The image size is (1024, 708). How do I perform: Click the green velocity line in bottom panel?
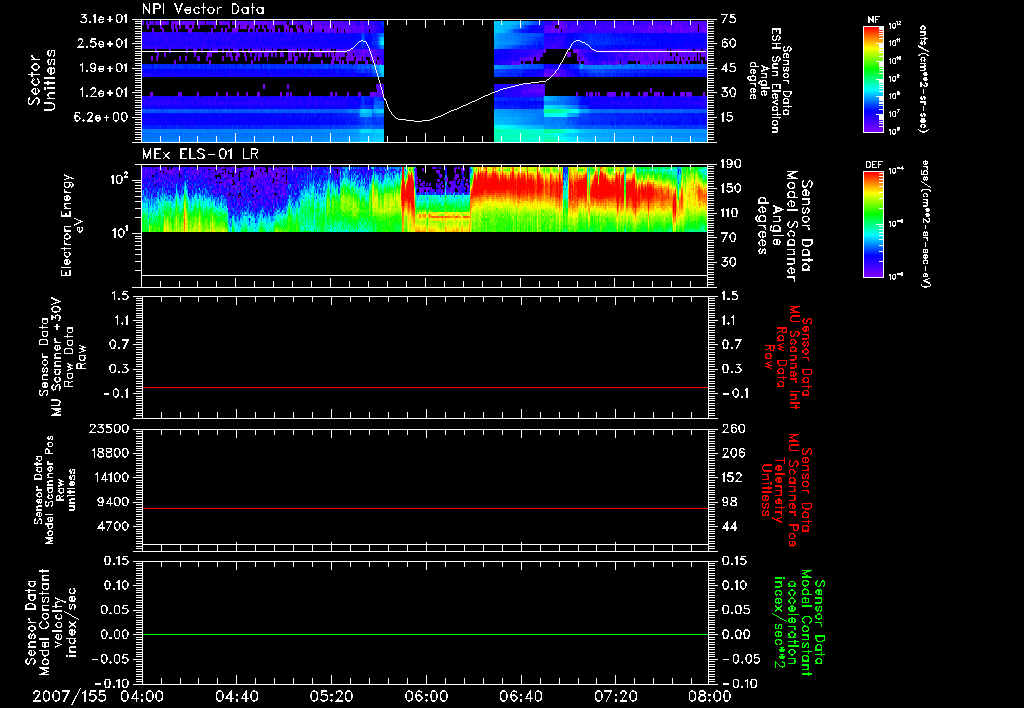425,634
